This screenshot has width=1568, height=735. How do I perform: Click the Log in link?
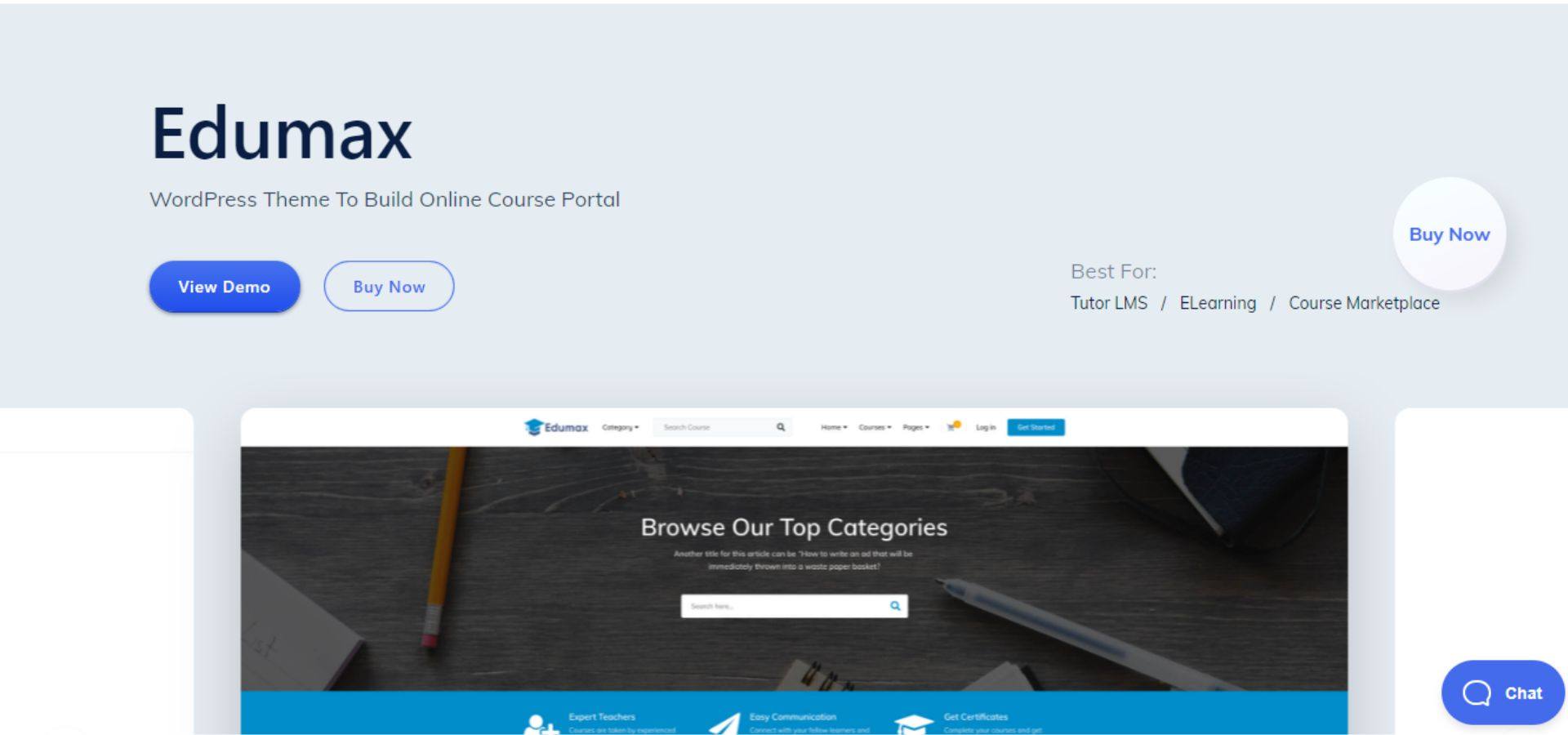986,427
